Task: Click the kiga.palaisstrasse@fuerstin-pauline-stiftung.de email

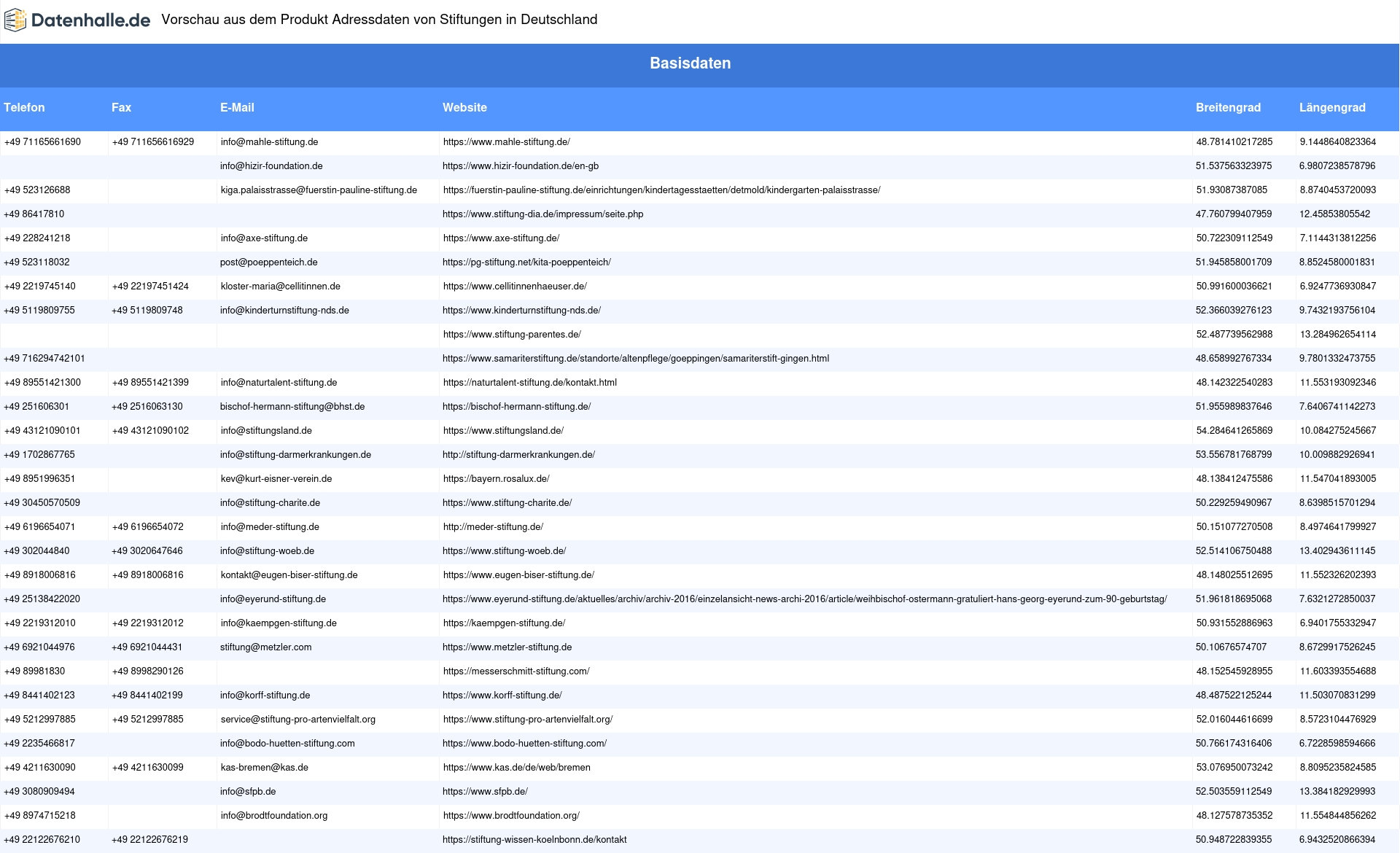Action: point(319,190)
